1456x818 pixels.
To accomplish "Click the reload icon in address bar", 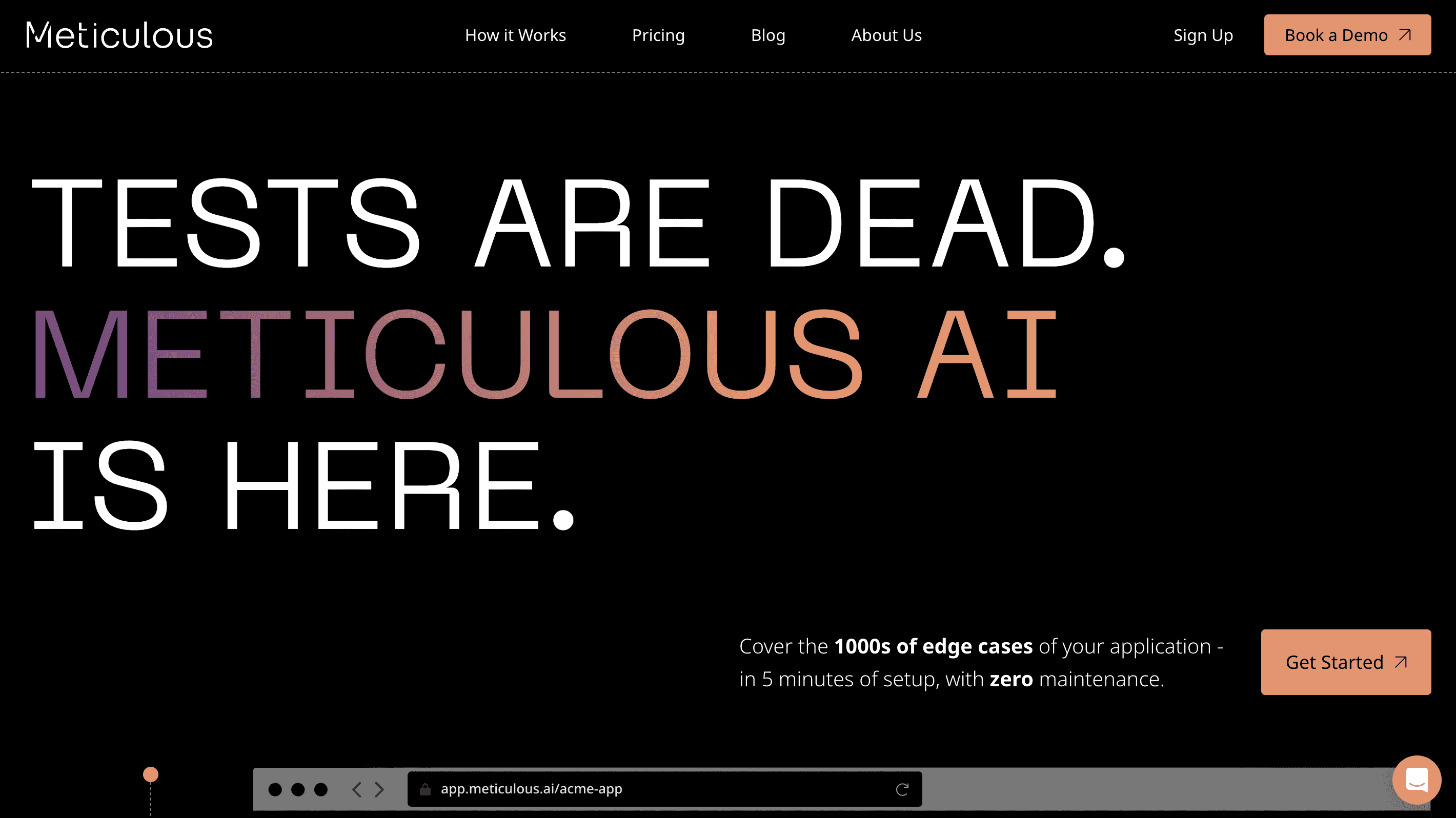I will (902, 789).
